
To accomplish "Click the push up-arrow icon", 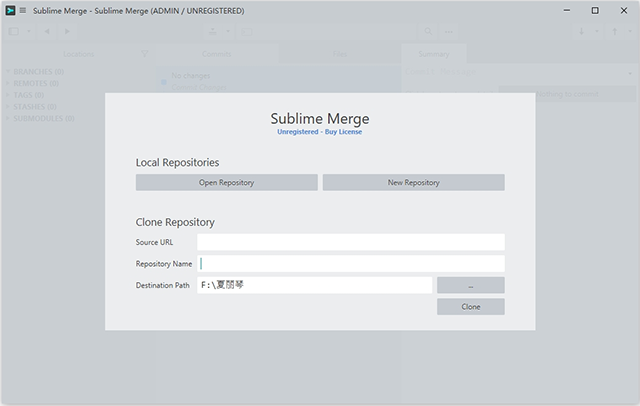I will [614, 32].
